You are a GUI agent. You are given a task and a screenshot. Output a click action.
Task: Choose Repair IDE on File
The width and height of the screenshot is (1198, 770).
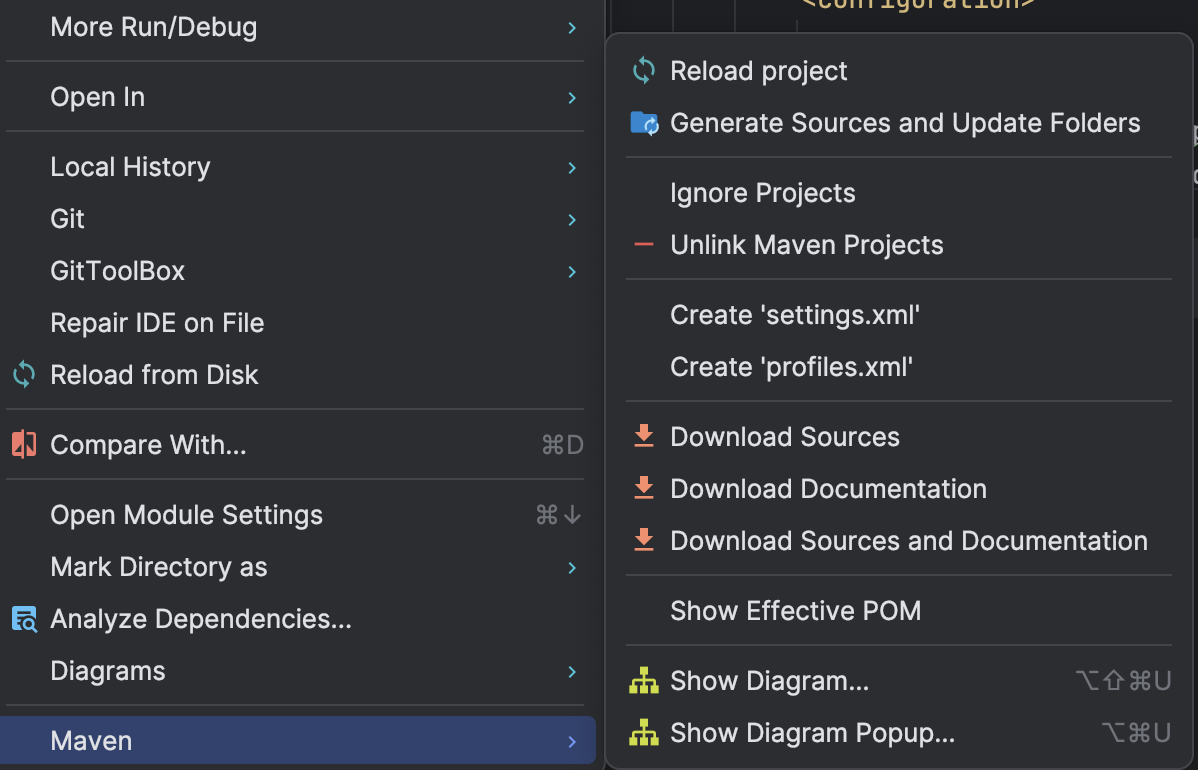coord(157,323)
